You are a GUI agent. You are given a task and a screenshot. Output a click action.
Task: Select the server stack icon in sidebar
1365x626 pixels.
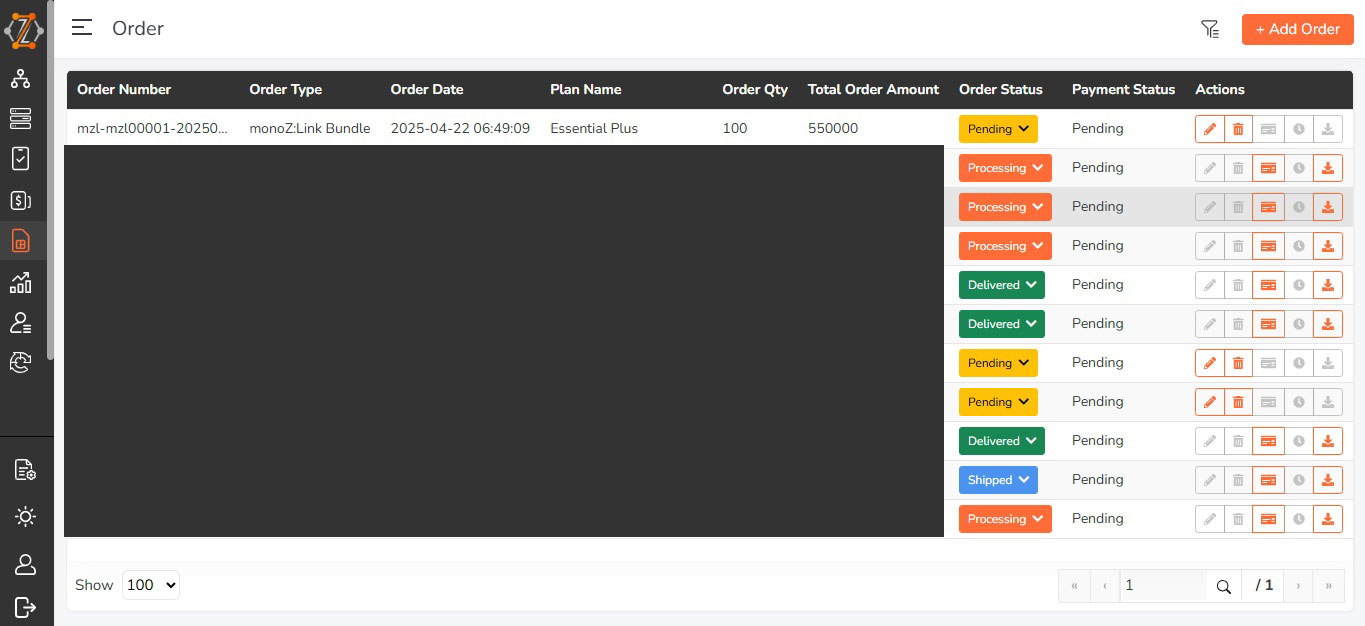click(x=21, y=118)
